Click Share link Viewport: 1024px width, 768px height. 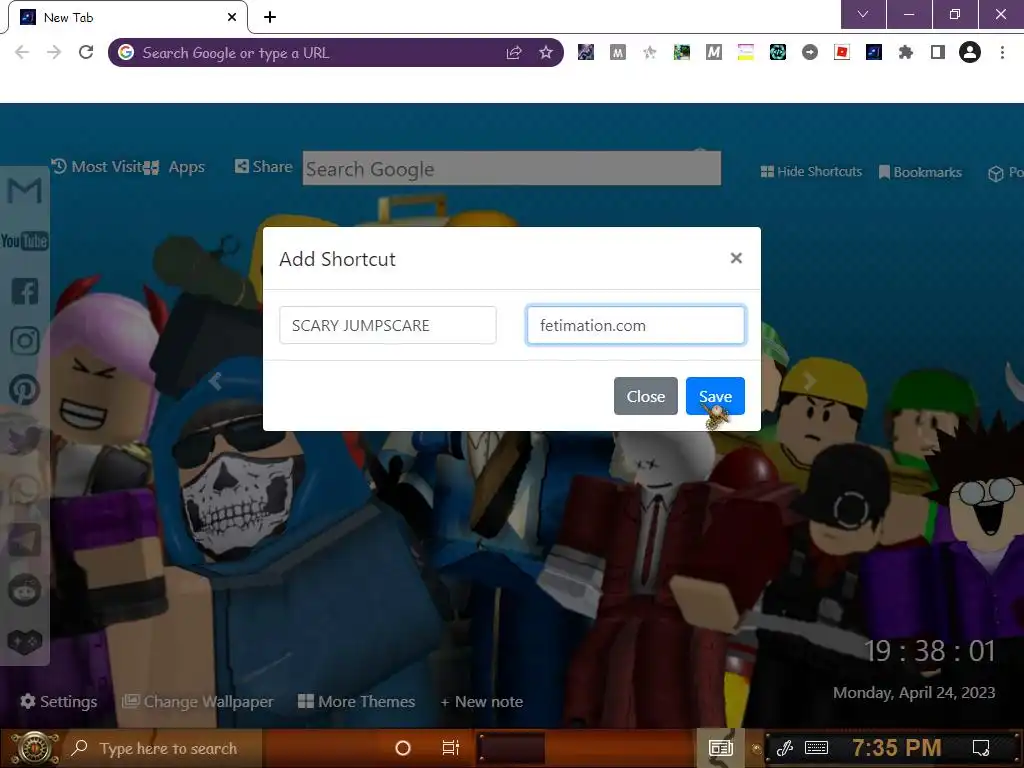click(264, 167)
